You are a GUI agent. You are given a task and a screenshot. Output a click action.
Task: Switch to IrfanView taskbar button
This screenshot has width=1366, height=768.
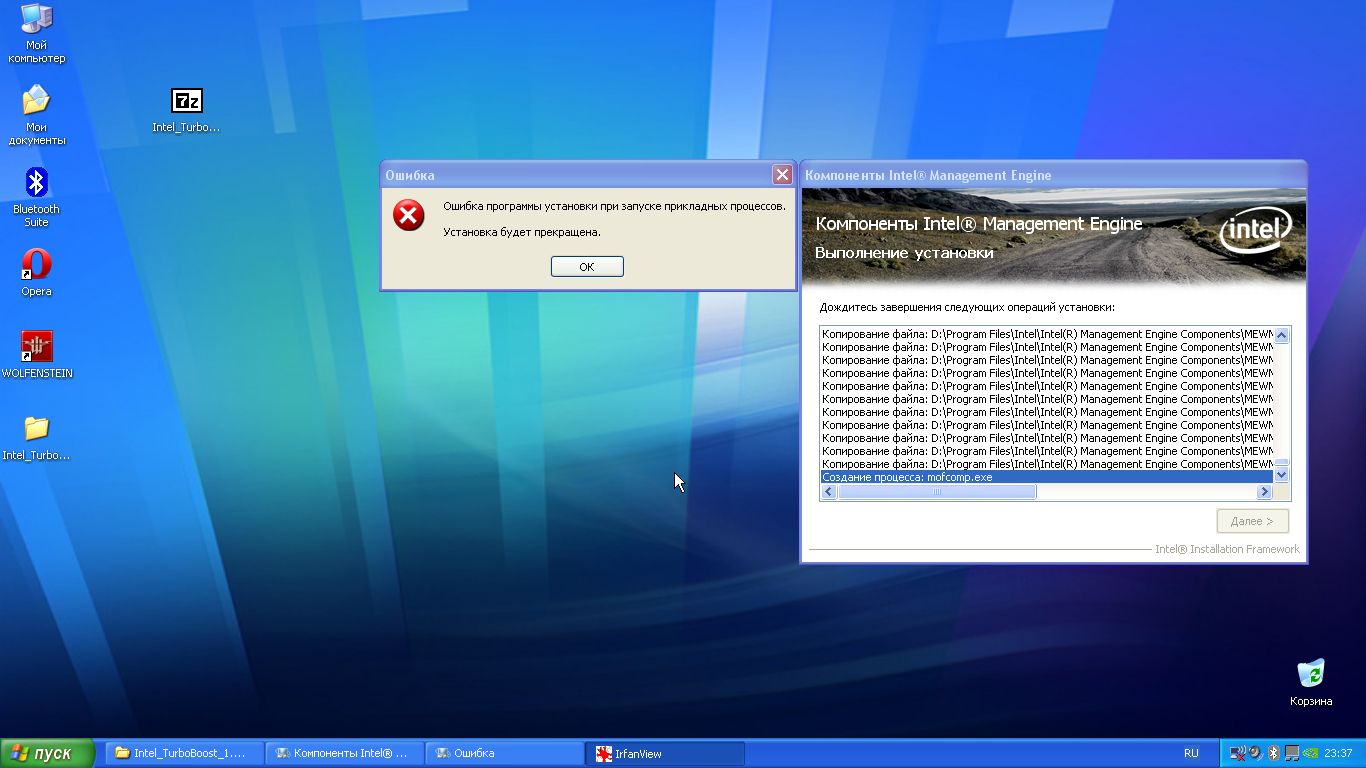tap(666, 753)
